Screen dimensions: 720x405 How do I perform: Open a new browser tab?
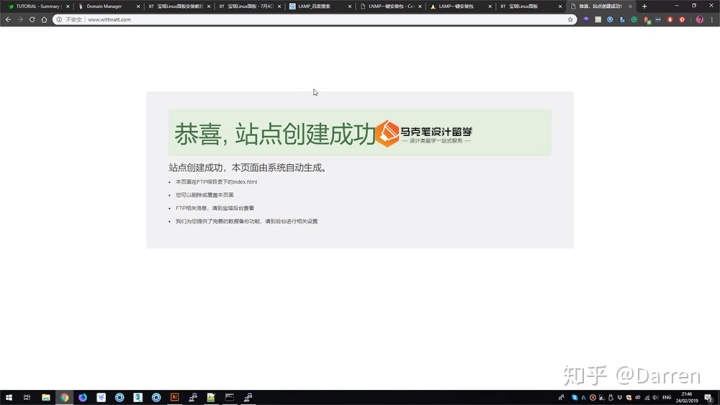click(x=644, y=6)
